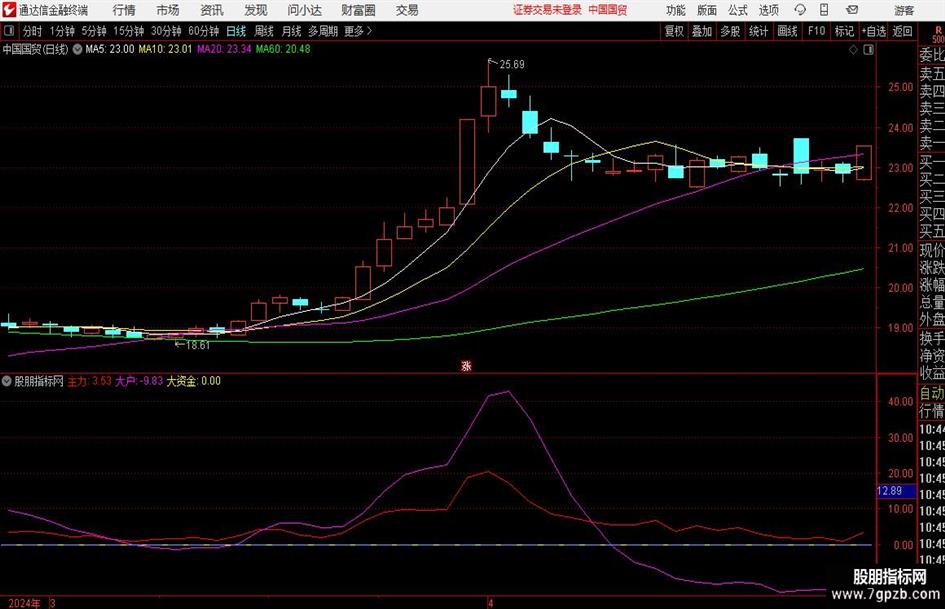Click the 18.61 low price label
945x609 pixels.
point(198,346)
